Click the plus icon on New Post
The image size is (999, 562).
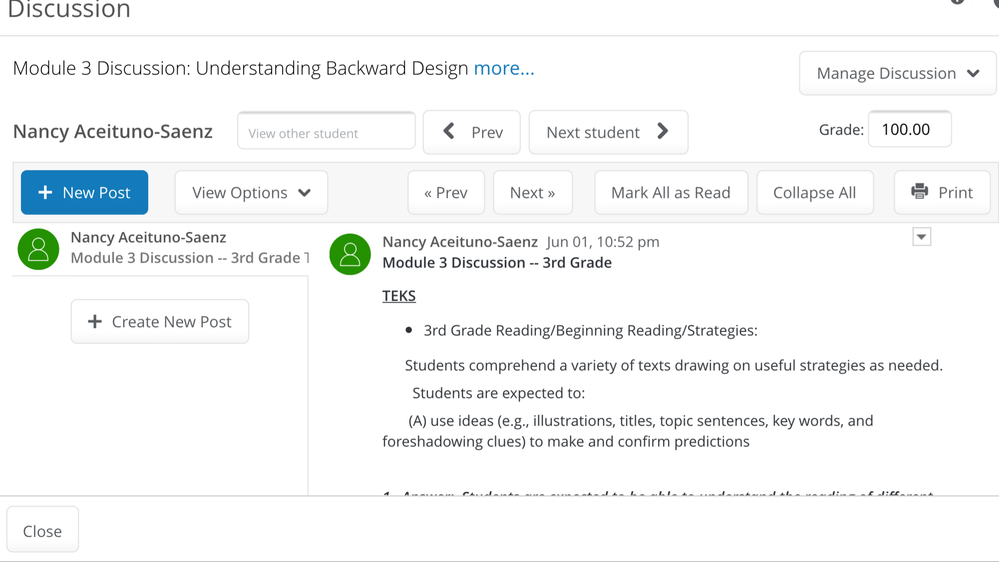[x=45, y=192]
